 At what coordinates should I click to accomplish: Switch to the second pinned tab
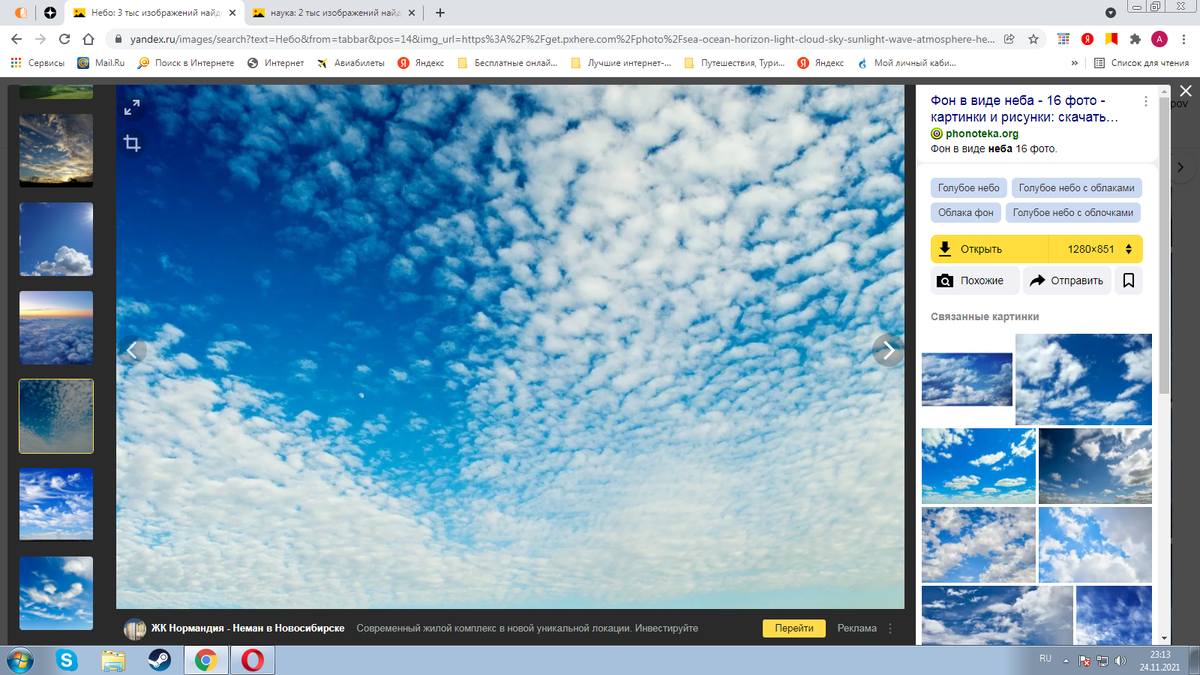pyautogui.click(x=51, y=13)
